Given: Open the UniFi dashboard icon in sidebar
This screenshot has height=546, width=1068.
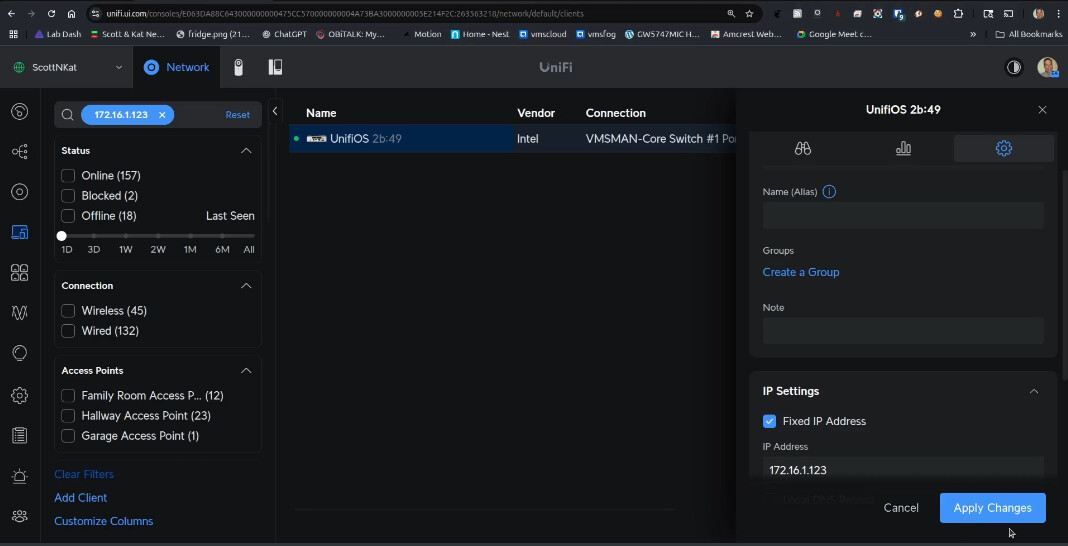Looking at the screenshot, I should tap(20, 111).
